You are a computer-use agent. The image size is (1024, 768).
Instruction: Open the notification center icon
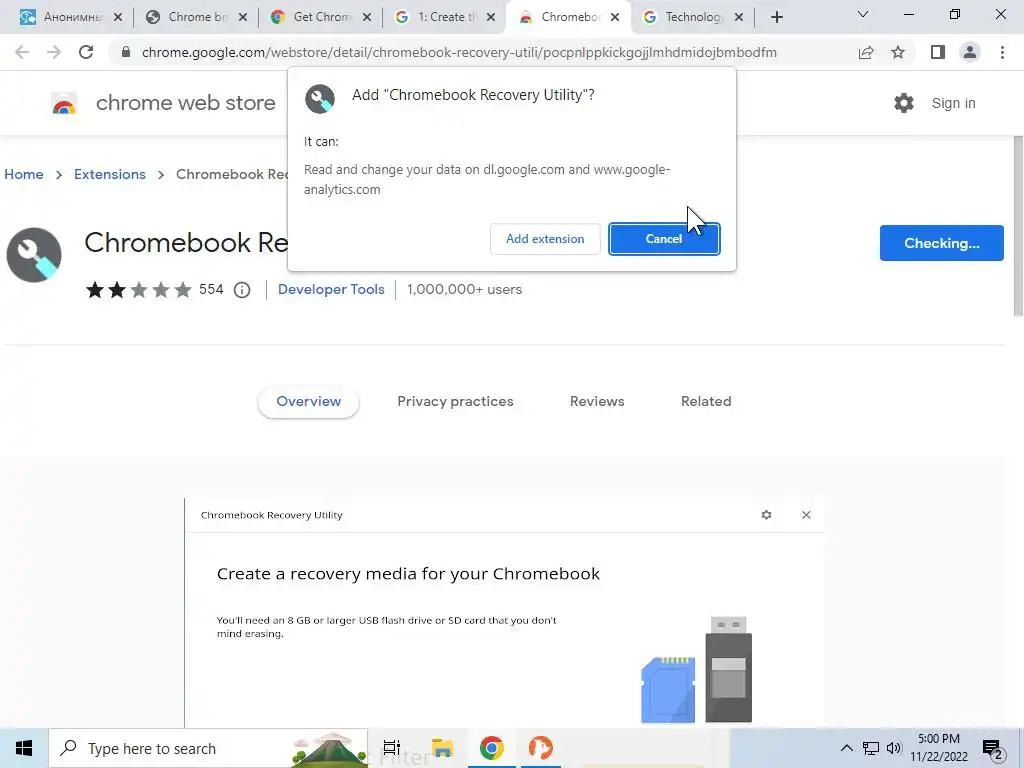(x=993, y=748)
